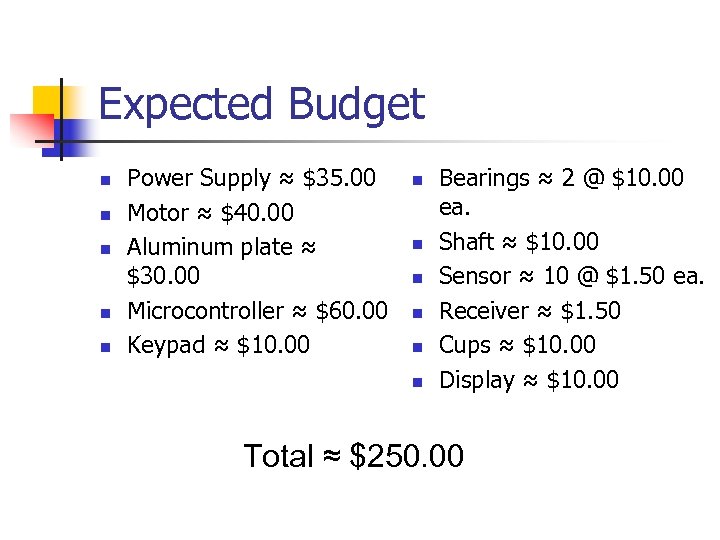This screenshot has height=540, width=720.
Task: Click the "Shaft ≈ $10.00" item
Action: [519, 242]
